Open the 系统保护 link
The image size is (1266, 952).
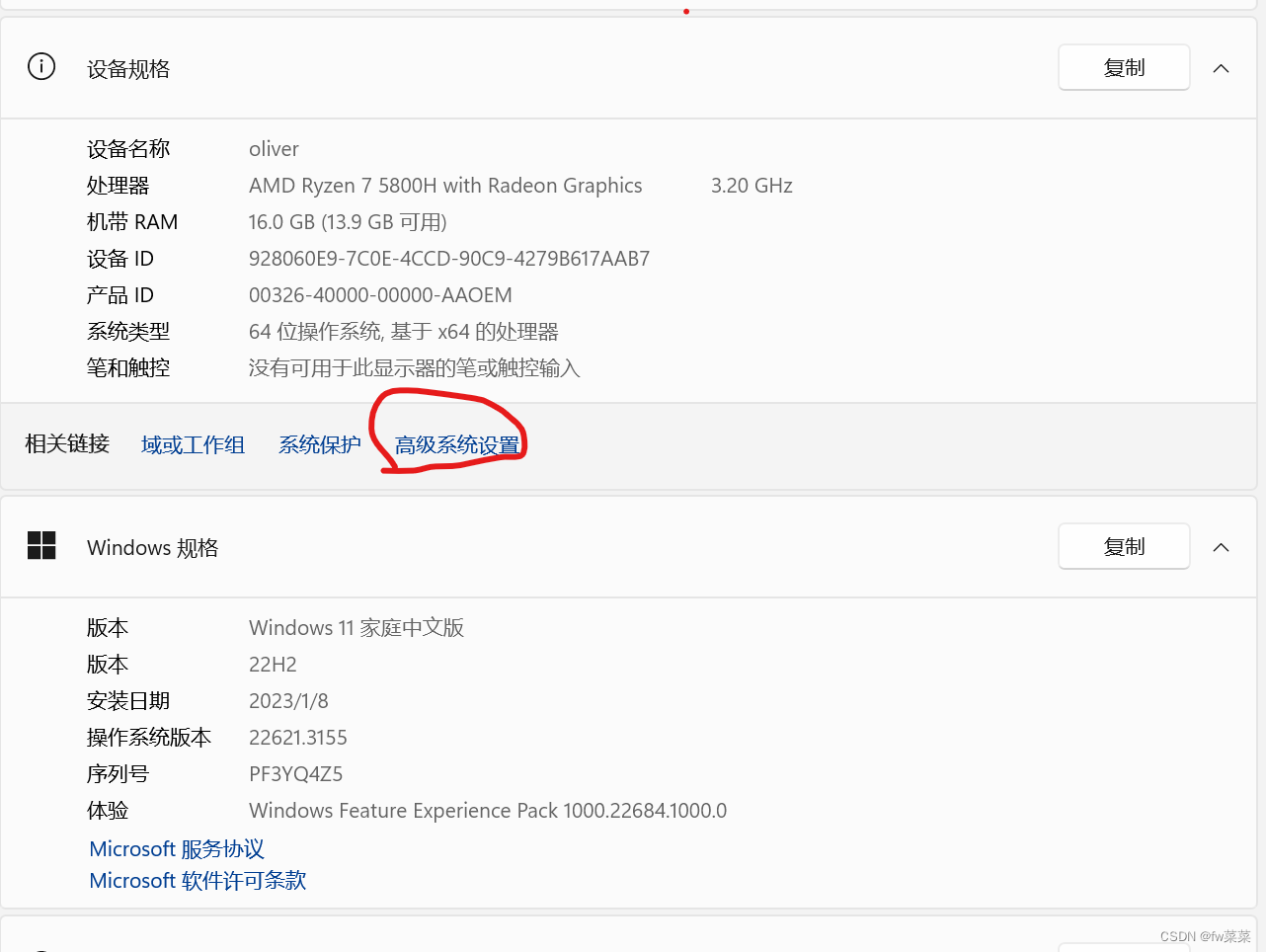(x=319, y=444)
